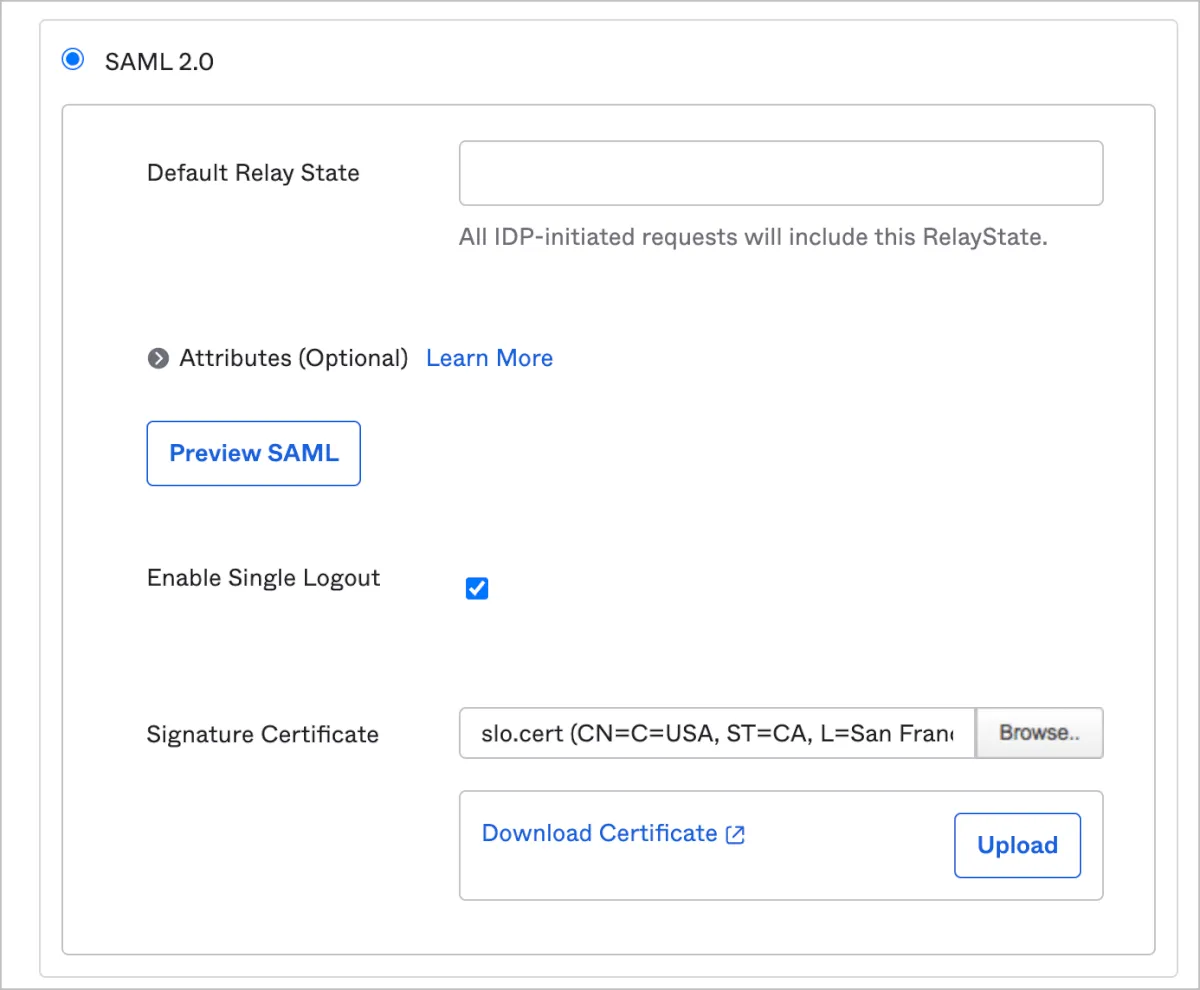Click the Signature Certificate label
This screenshot has width=1200, height=990.
pos(262,735)
